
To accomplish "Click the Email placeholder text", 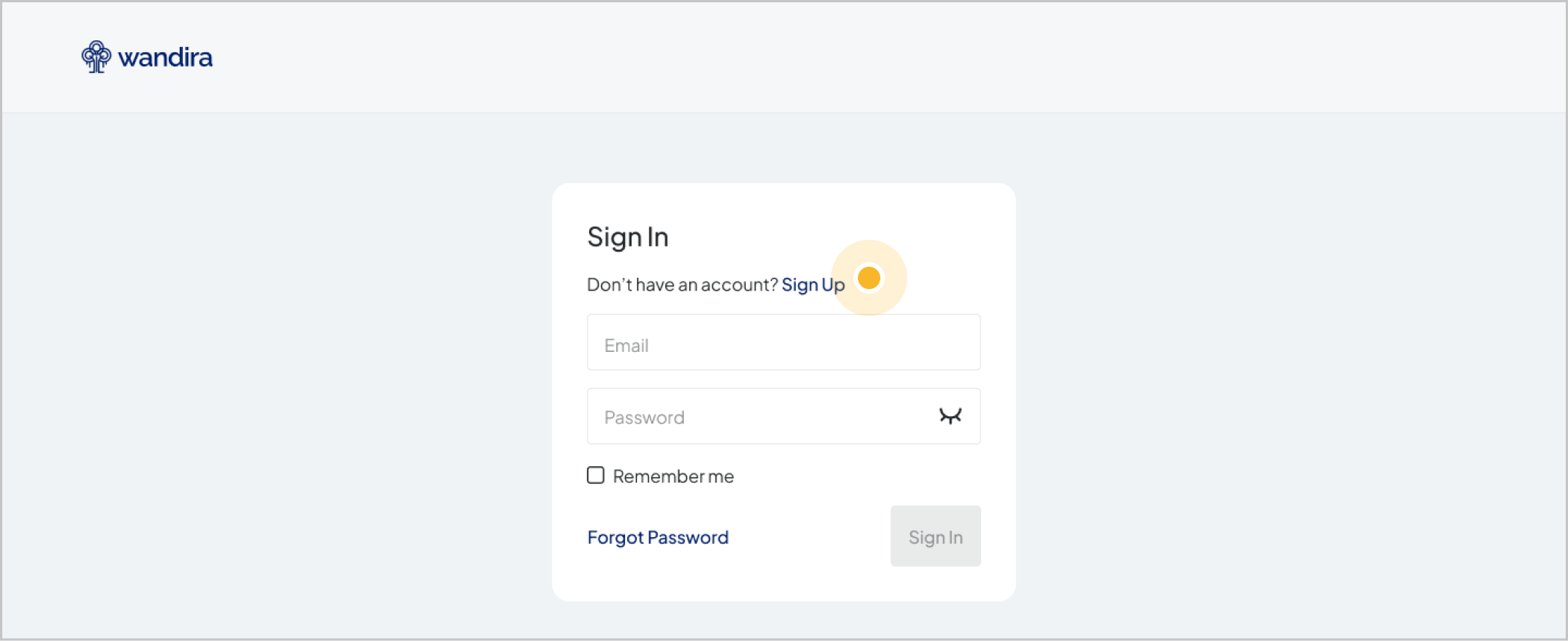I will pos(626,346).
